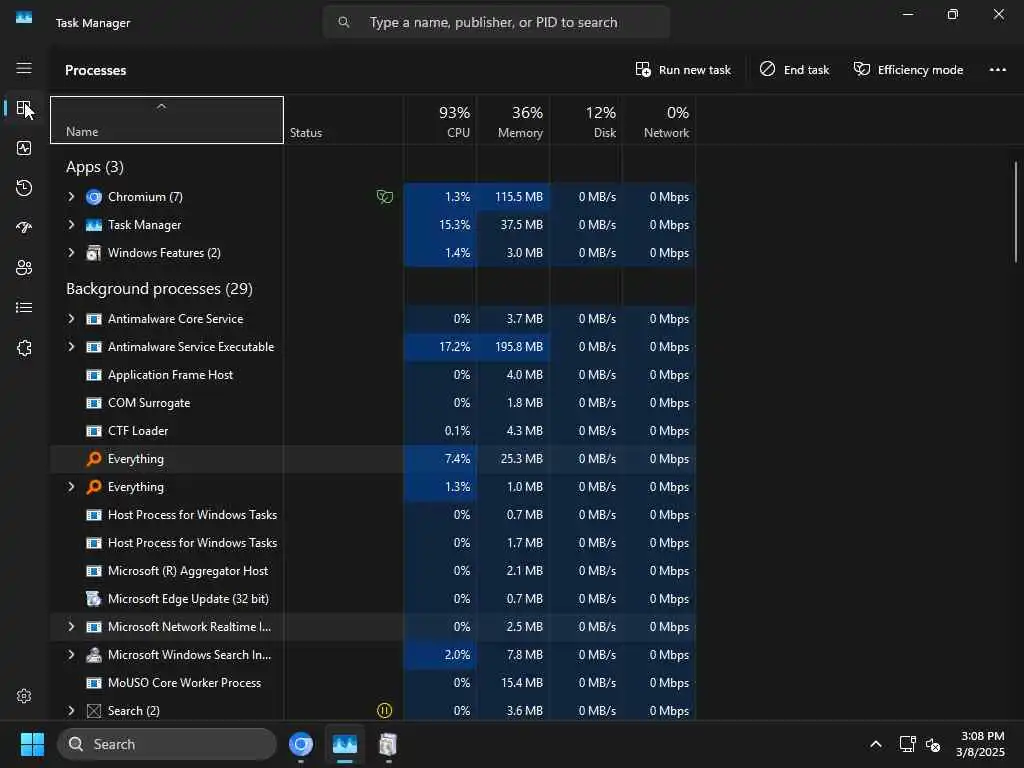Screen dimensions: 1024x768
Task: Expand Antimalware Core Service
Action: 71,319
